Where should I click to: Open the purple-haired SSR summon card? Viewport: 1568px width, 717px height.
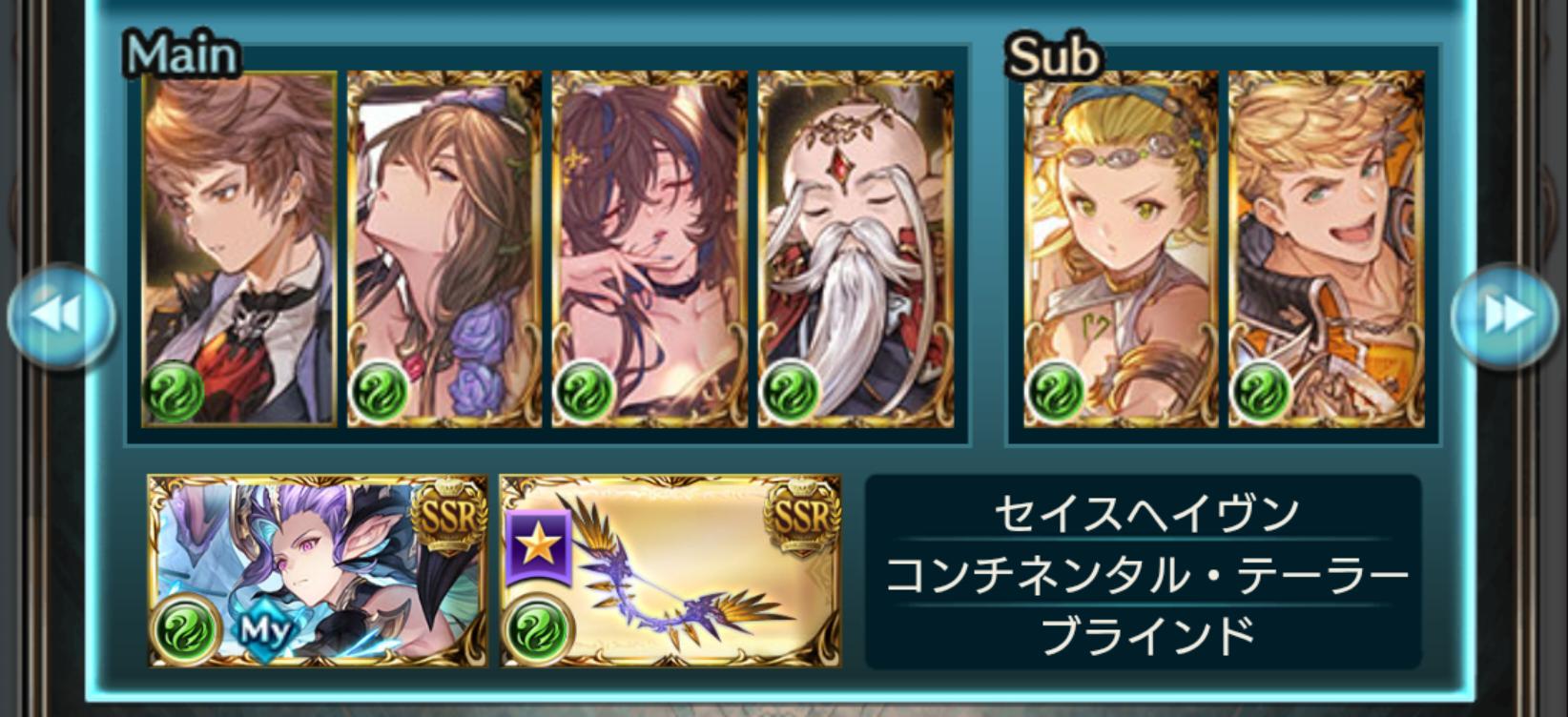coord(318,571)
